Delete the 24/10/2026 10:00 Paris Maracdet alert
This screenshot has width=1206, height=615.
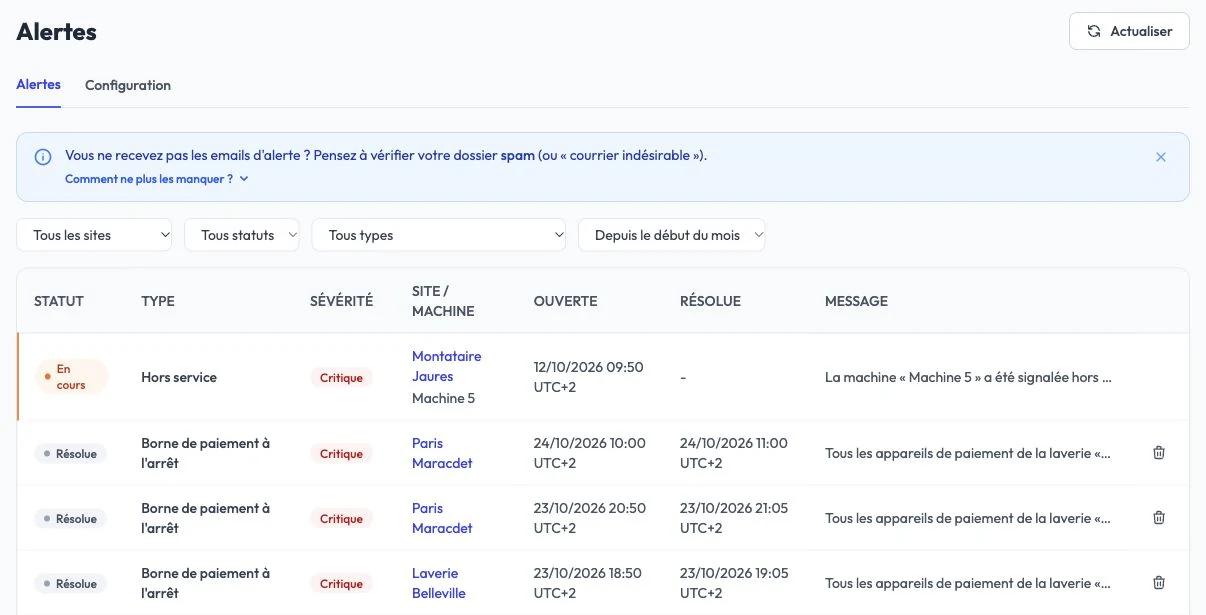(1159, 453)
